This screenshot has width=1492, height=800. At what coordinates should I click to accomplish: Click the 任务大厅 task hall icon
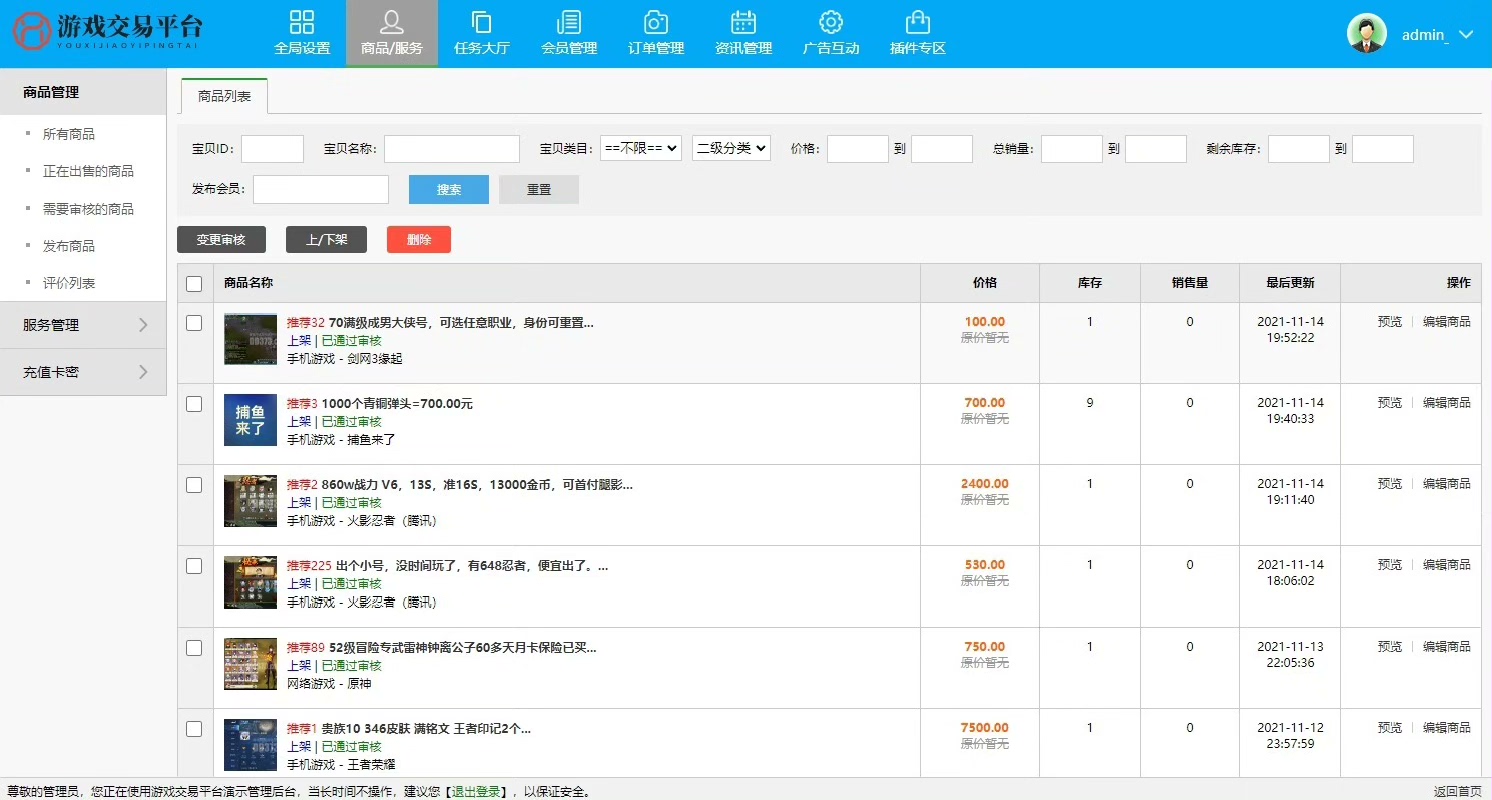tap(481, 23)
